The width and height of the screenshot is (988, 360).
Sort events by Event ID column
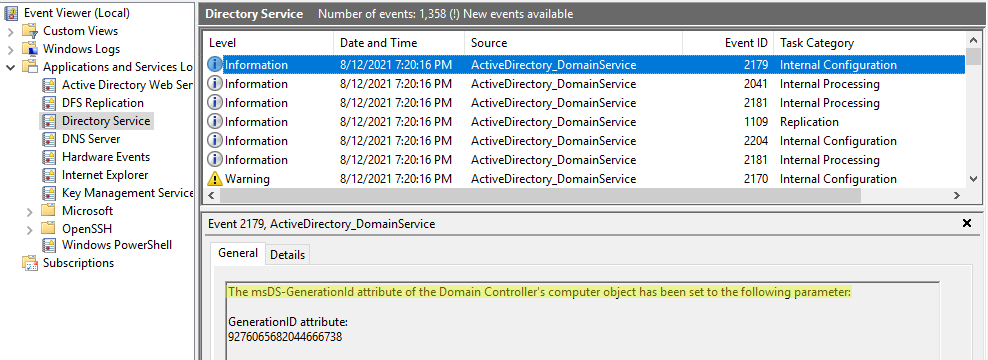click(x=728, y=43)
